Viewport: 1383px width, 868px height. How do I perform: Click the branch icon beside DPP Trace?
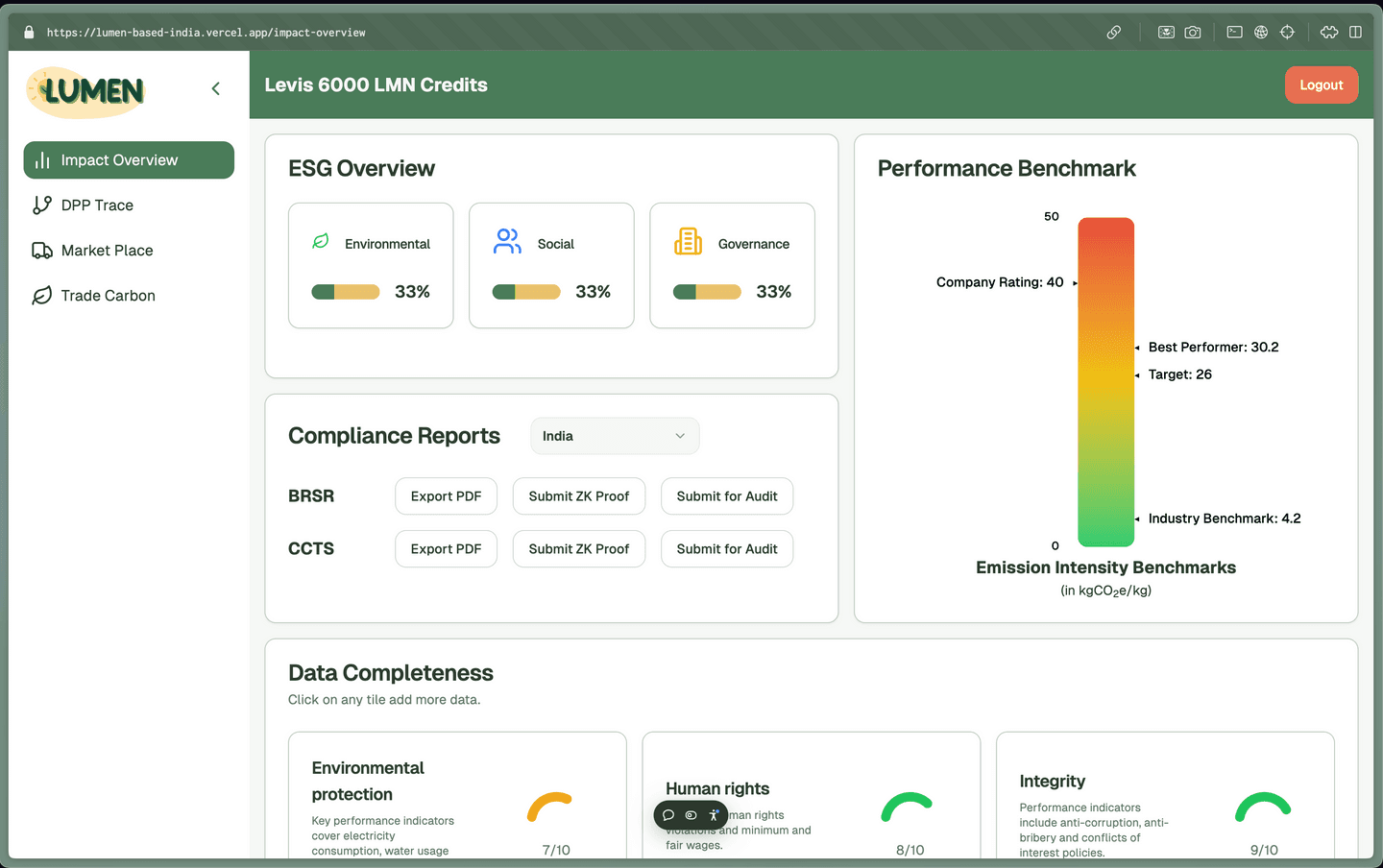pyautogui.click(x=42, y=205)
